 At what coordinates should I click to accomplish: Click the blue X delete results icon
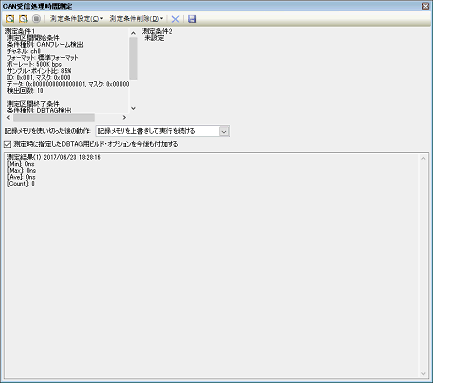click(175, 19)
